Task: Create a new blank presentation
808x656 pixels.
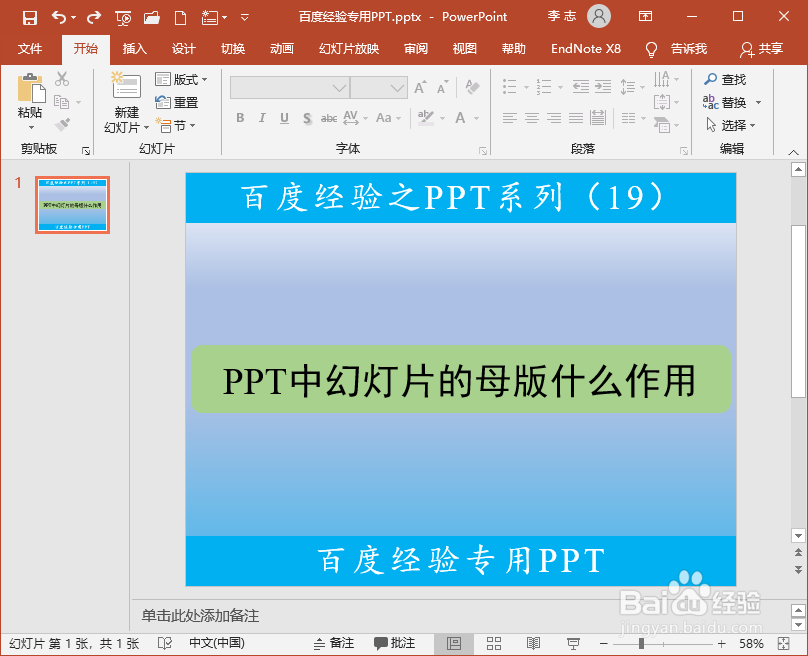Action: tap(180, 18)
